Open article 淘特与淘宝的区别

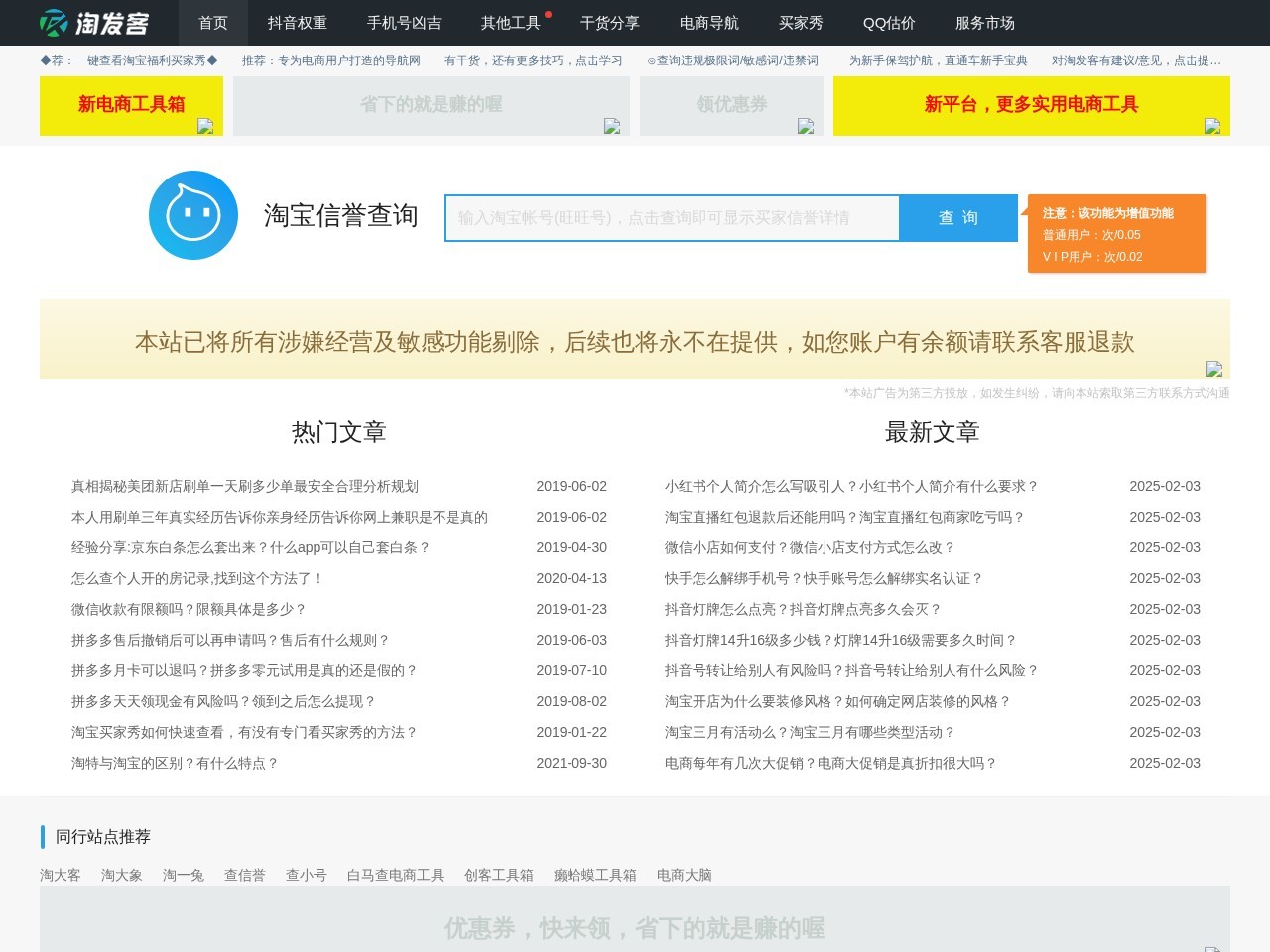(175, 763)
